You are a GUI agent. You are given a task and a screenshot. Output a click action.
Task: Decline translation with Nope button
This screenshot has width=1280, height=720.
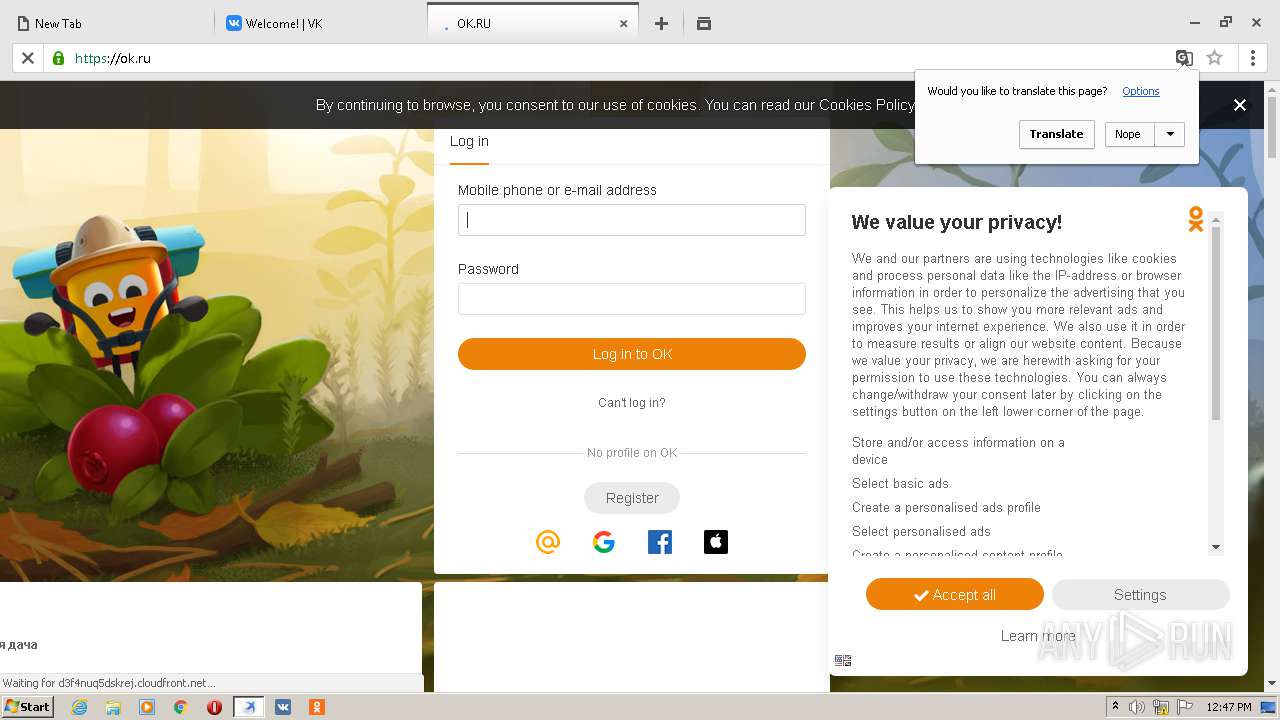click(x=1128, y=134)
